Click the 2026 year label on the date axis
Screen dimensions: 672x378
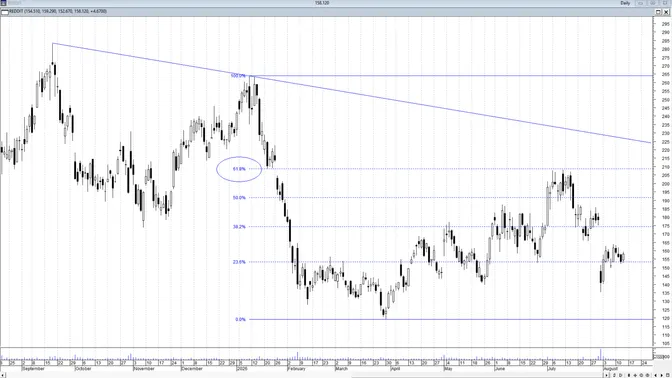(242, 369)
